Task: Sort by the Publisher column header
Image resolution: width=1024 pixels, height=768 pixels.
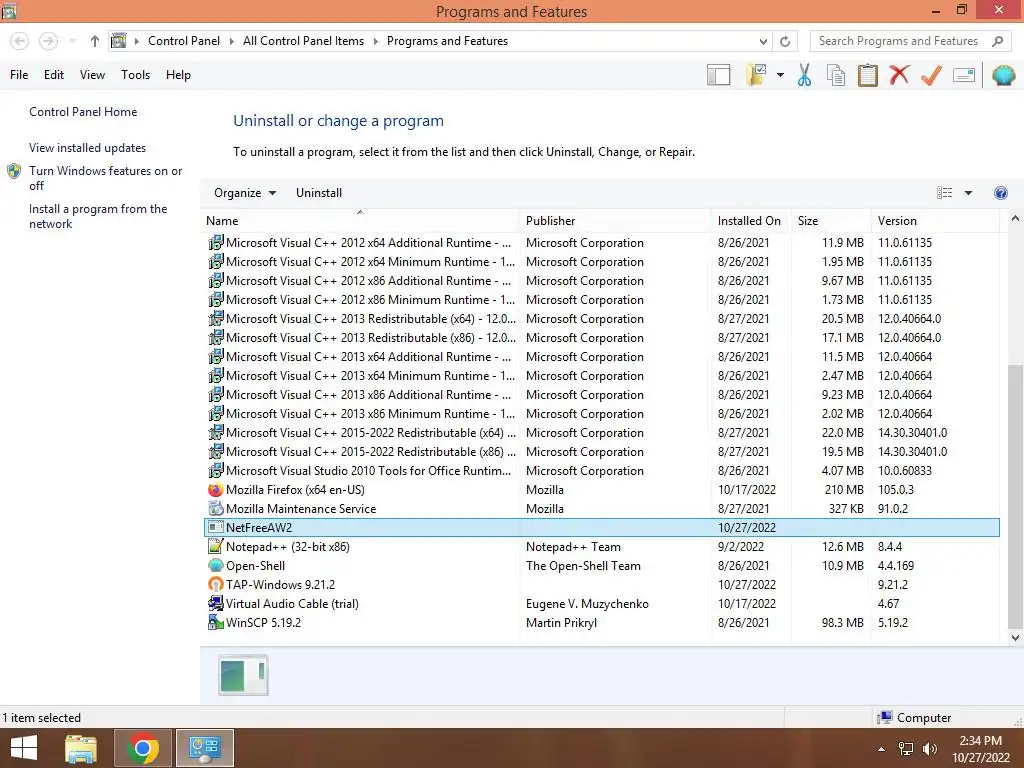Action: click(x=615, y=221)
